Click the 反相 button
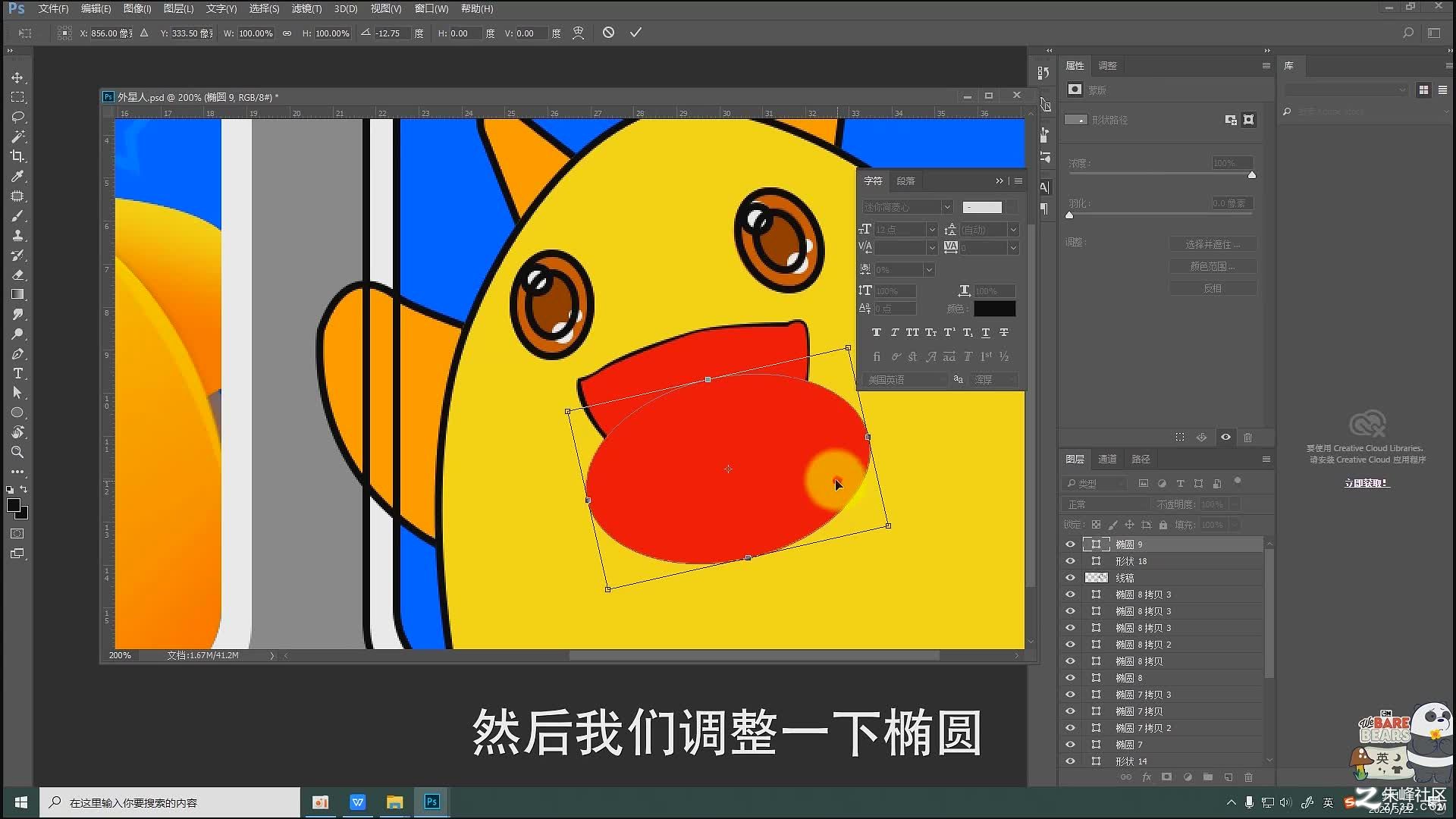 [x=1213, y=288]
